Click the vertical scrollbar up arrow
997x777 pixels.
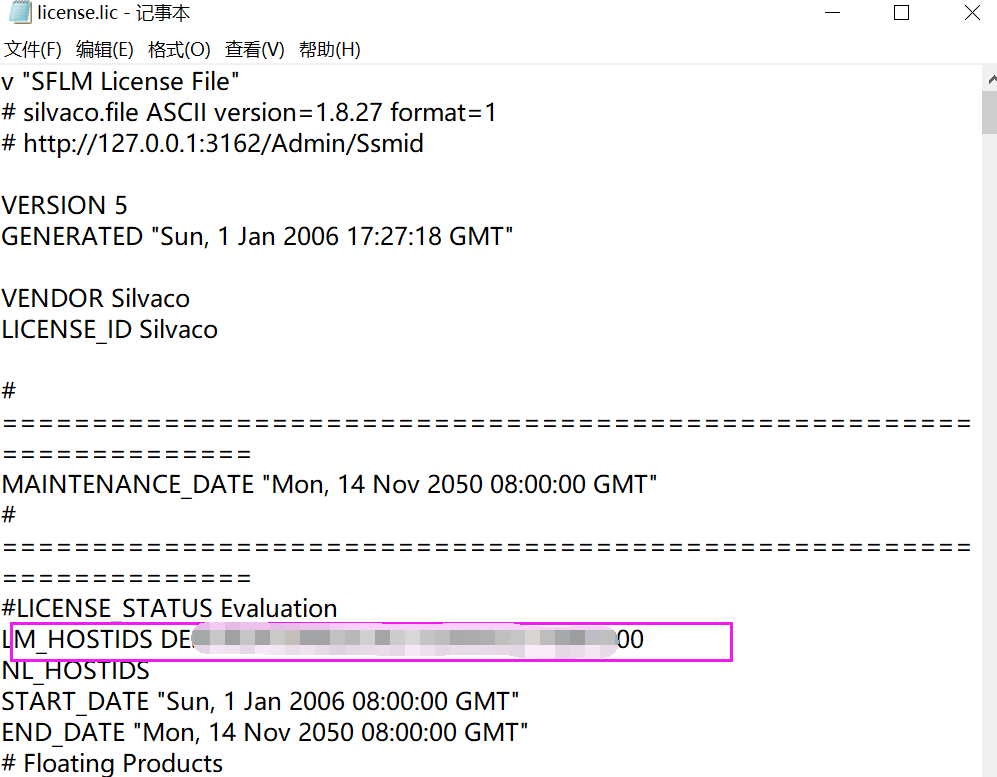pyautogui.click(x=990, y=79)
